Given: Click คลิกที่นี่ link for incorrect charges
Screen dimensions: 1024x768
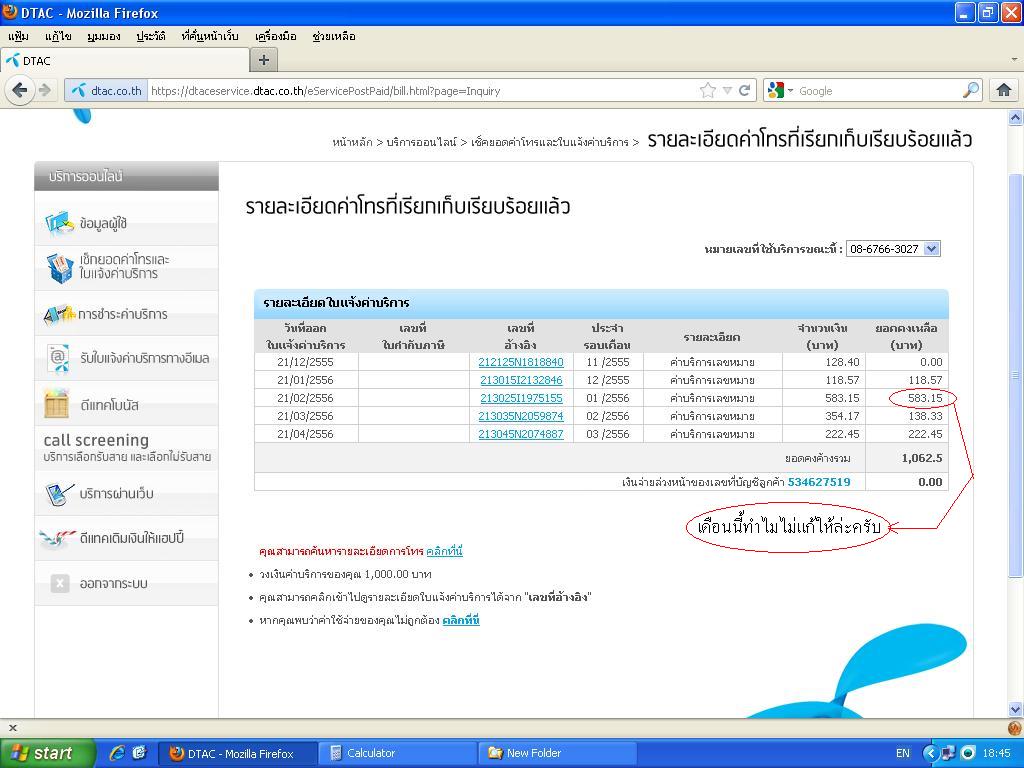Looking at the screenshot, I should point(460,620).
